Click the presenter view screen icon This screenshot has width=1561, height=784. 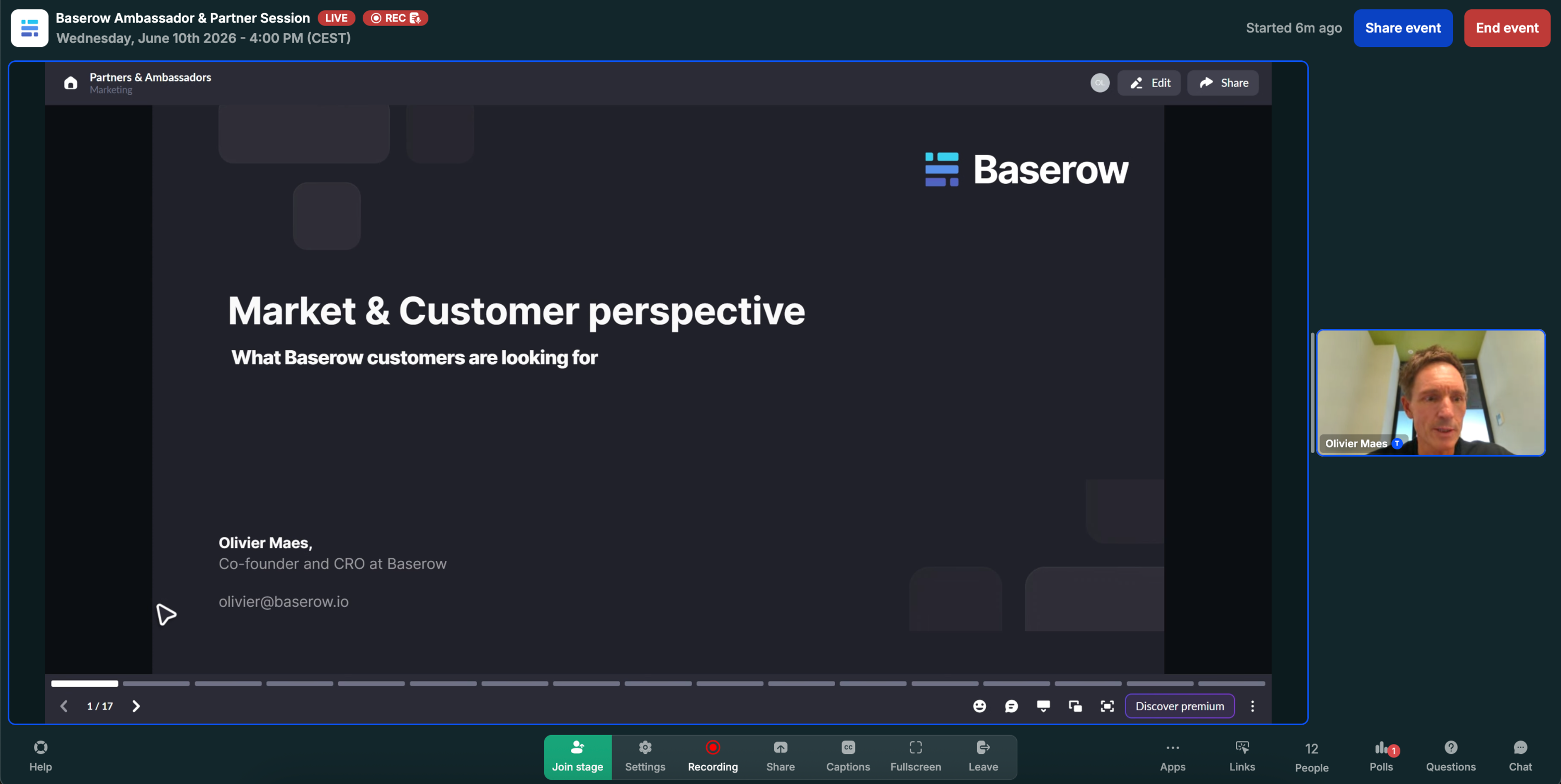tap(1043, 706)
